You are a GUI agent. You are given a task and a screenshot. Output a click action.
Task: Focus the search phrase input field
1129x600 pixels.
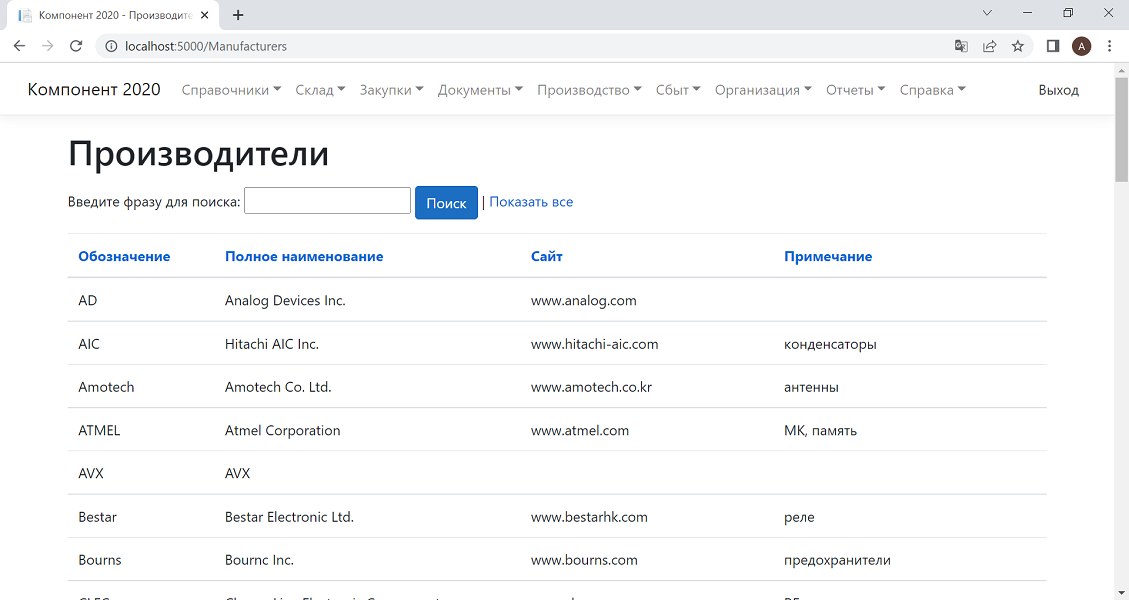[x=328, y=200]
